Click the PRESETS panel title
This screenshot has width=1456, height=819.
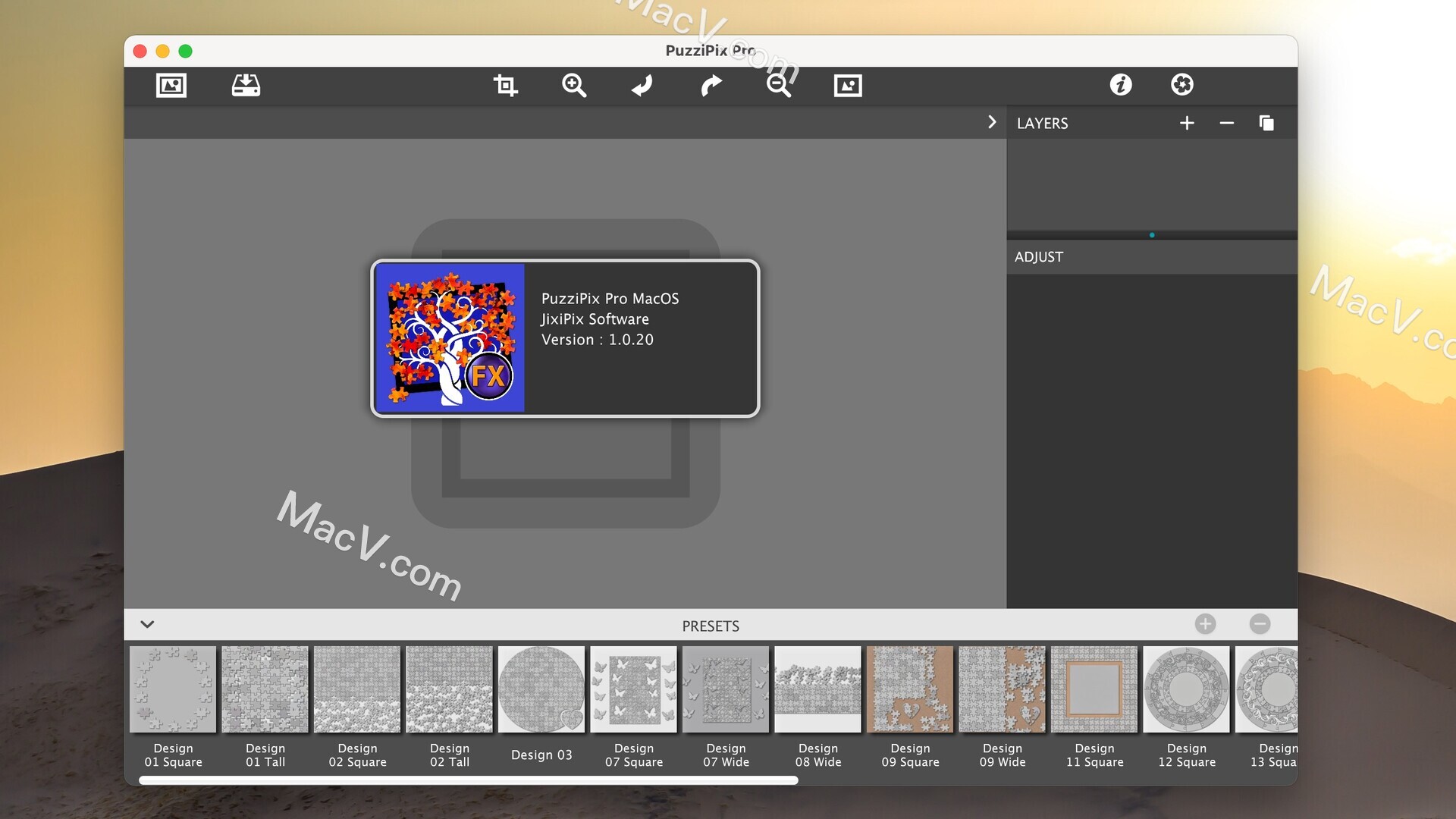pyautogui.click(x=711, y=626)
